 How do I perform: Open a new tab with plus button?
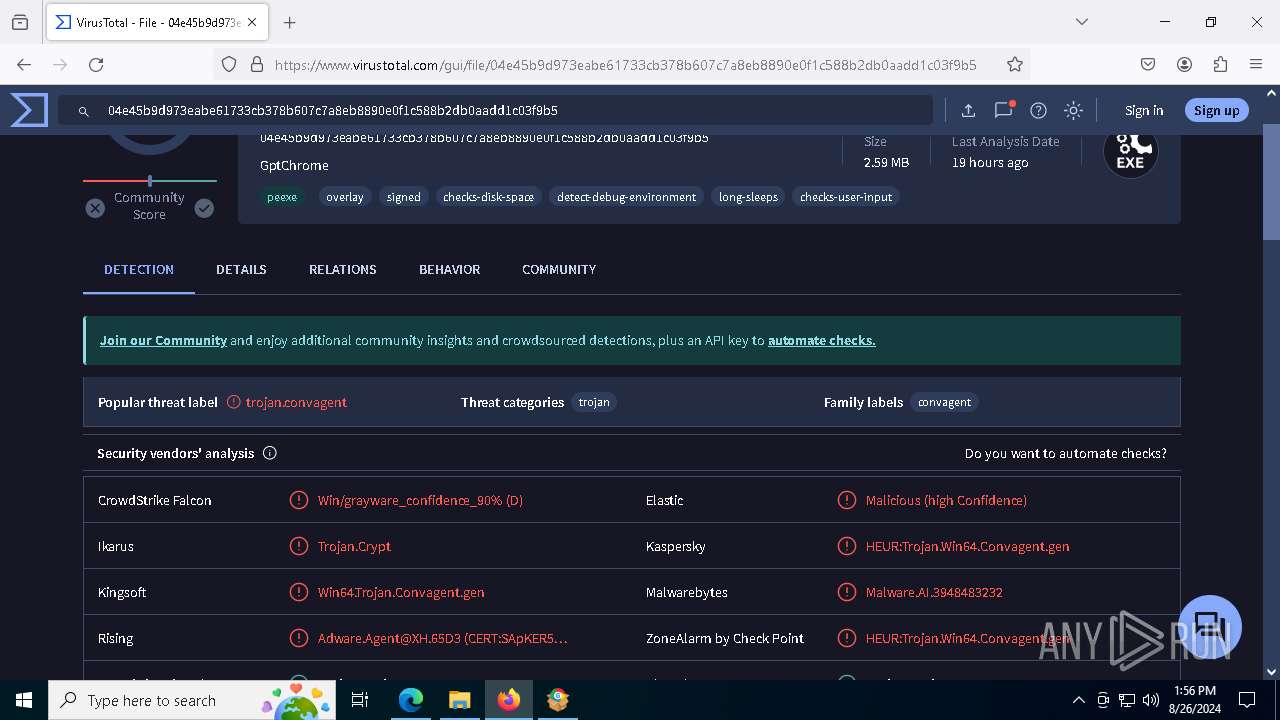pos(289,22)
